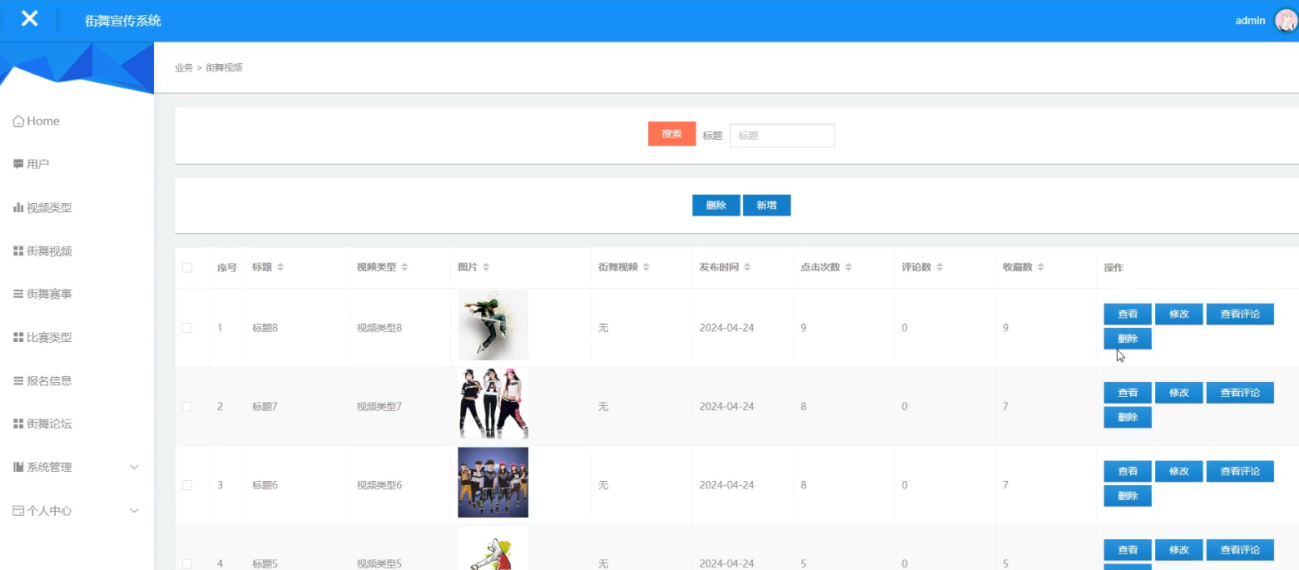This screenshot has height=570, width=1299.
Task: Sort by 视频类型 column arrows
Action: point(404,268)
